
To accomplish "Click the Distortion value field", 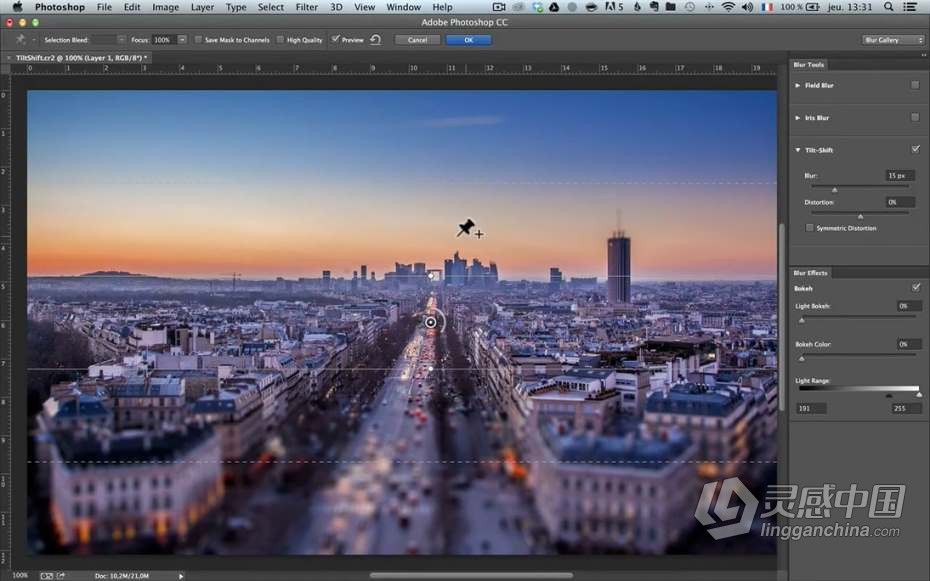I will coord(900,202).
